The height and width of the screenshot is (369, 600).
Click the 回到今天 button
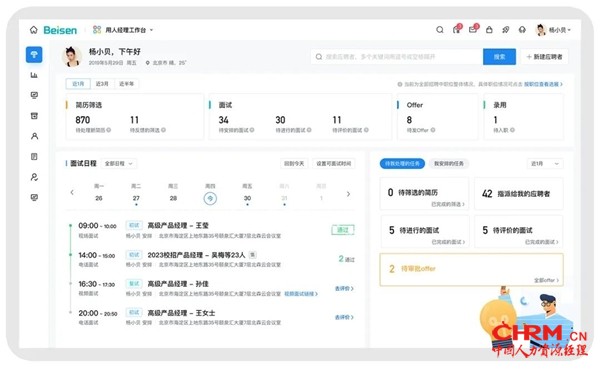(294, 163)
